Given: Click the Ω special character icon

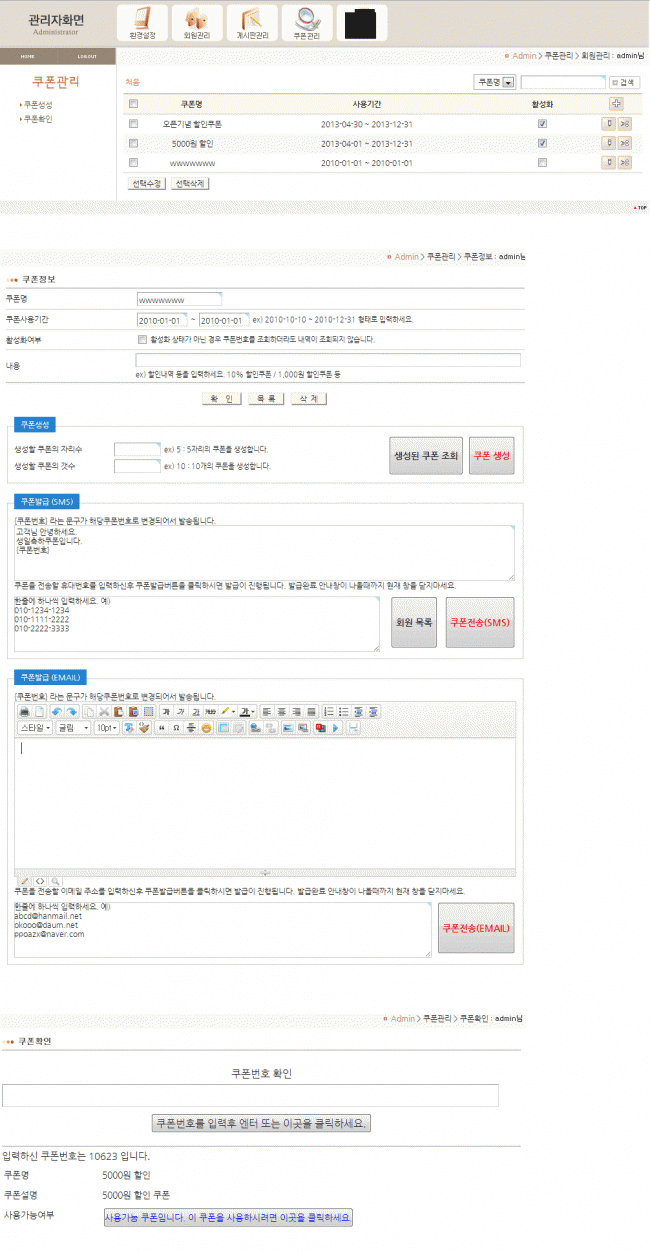Looking at the screenshot, I should [x=176, y=728].
